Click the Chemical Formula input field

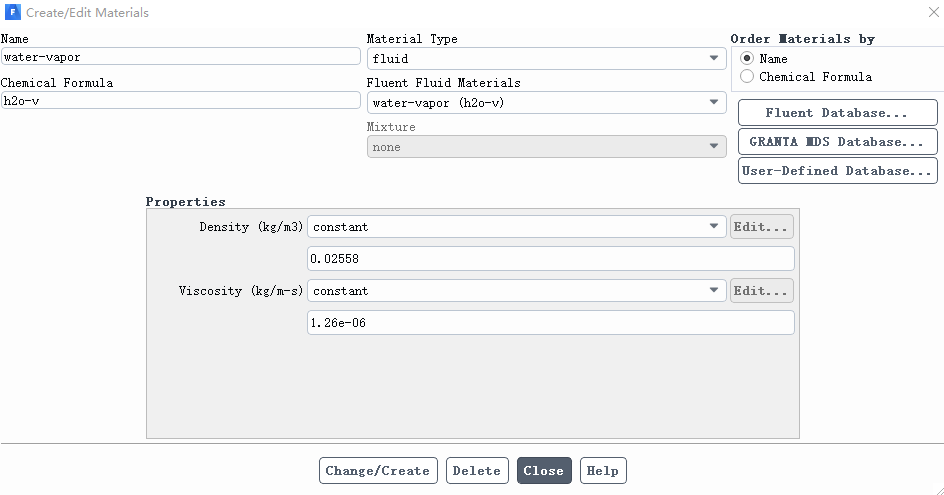181,101
